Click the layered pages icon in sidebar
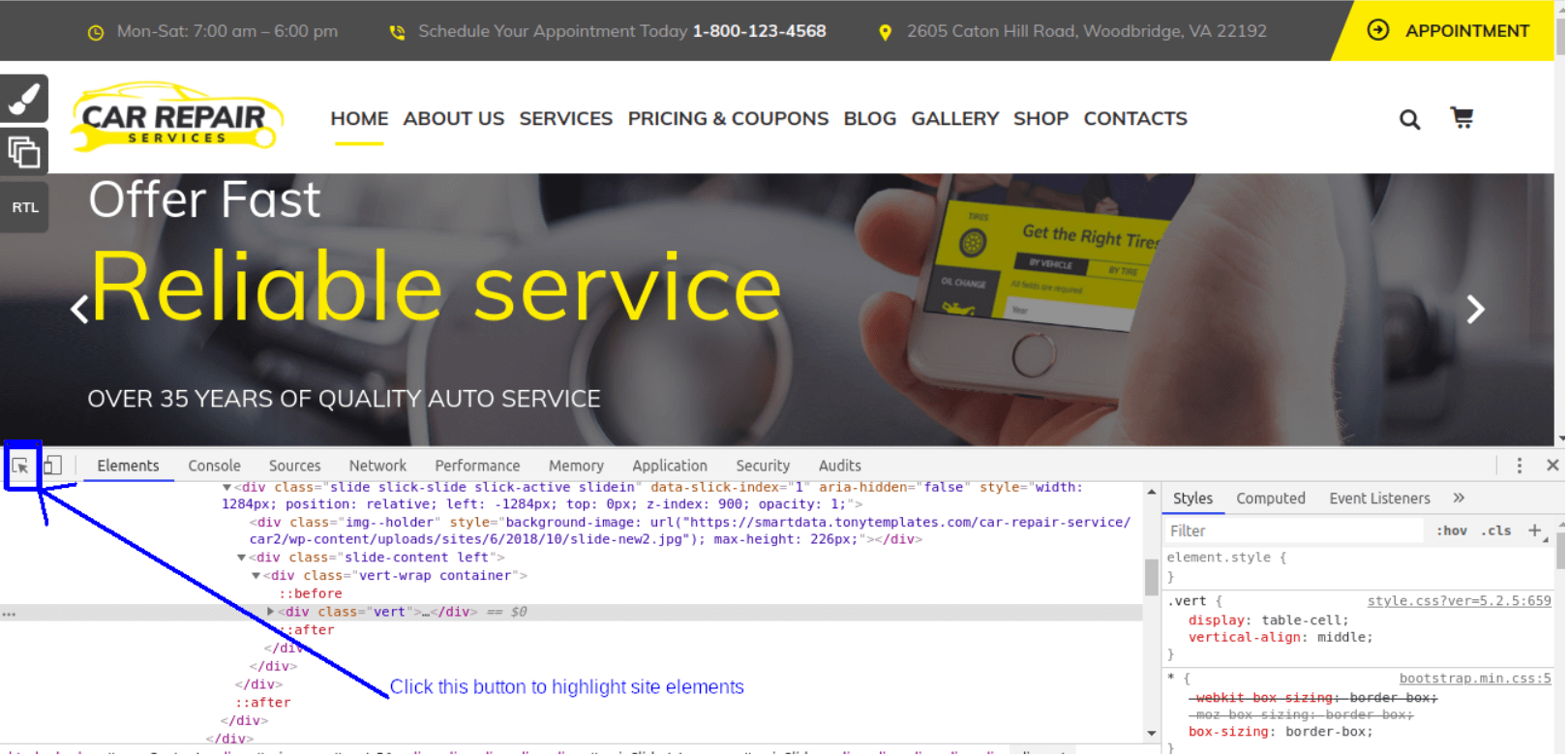 (x=23, y=152)
